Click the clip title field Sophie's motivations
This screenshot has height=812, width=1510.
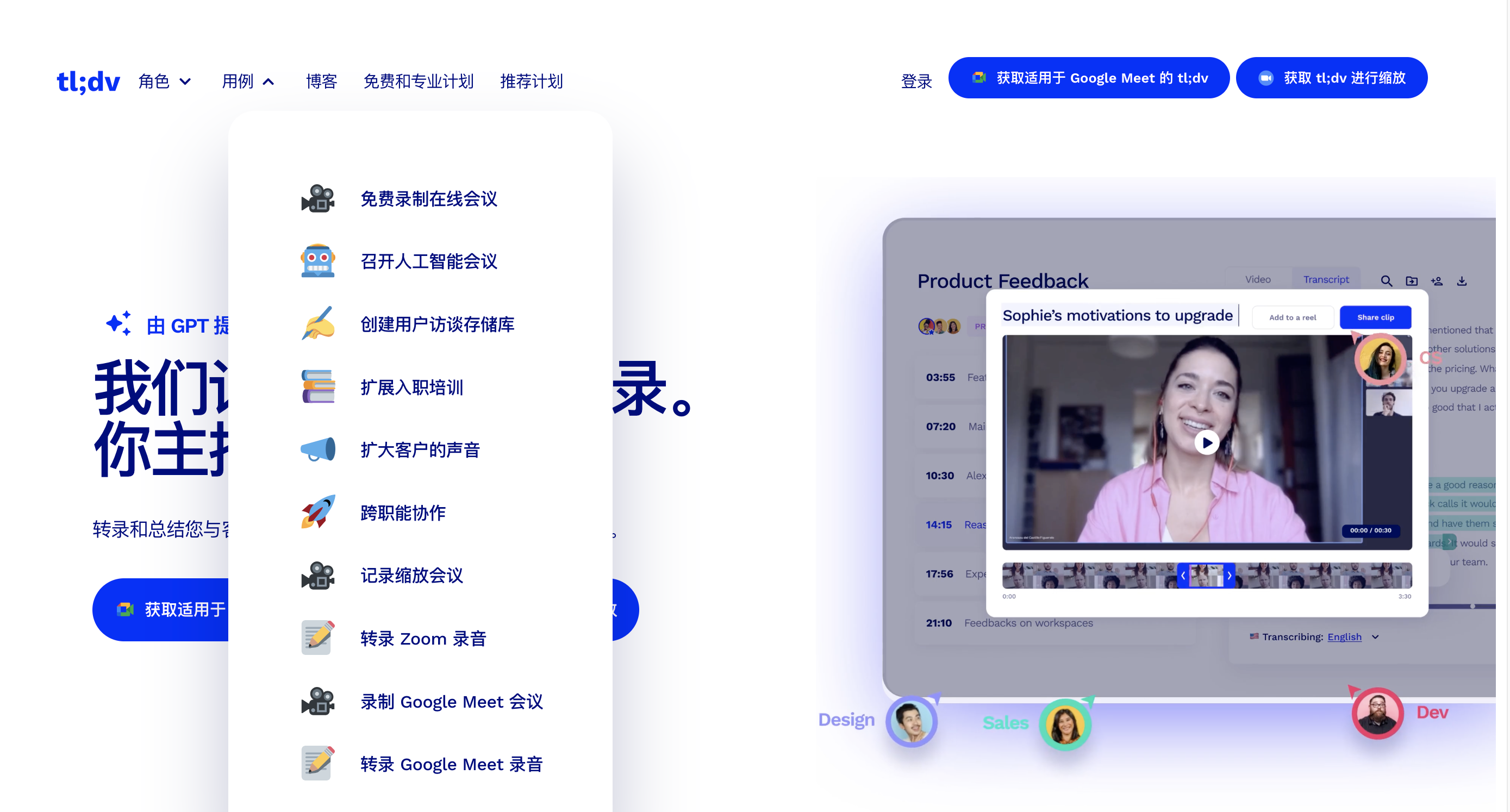(1120, 315)
